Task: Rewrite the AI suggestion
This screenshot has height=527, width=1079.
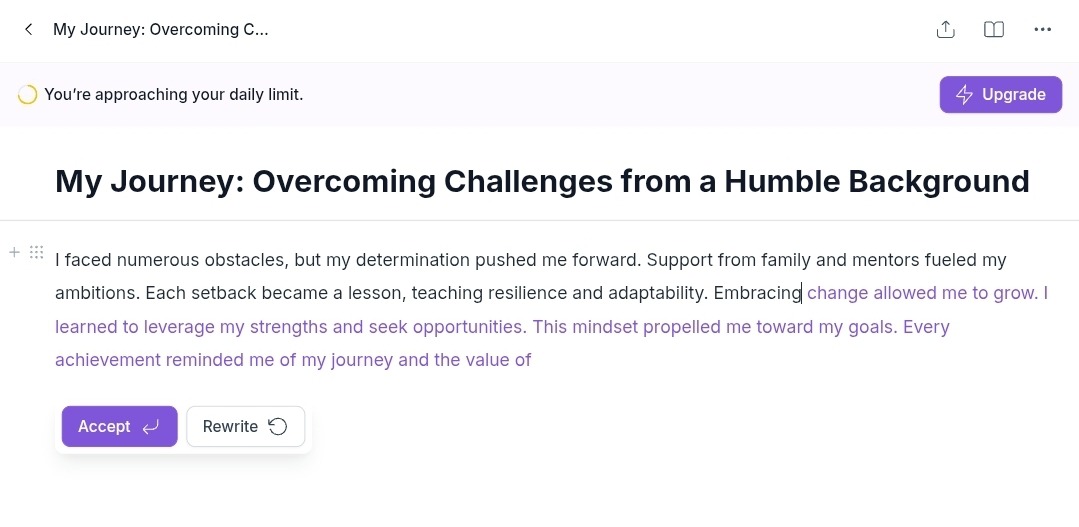Action: pyautogui.click(x=246, y=427)
